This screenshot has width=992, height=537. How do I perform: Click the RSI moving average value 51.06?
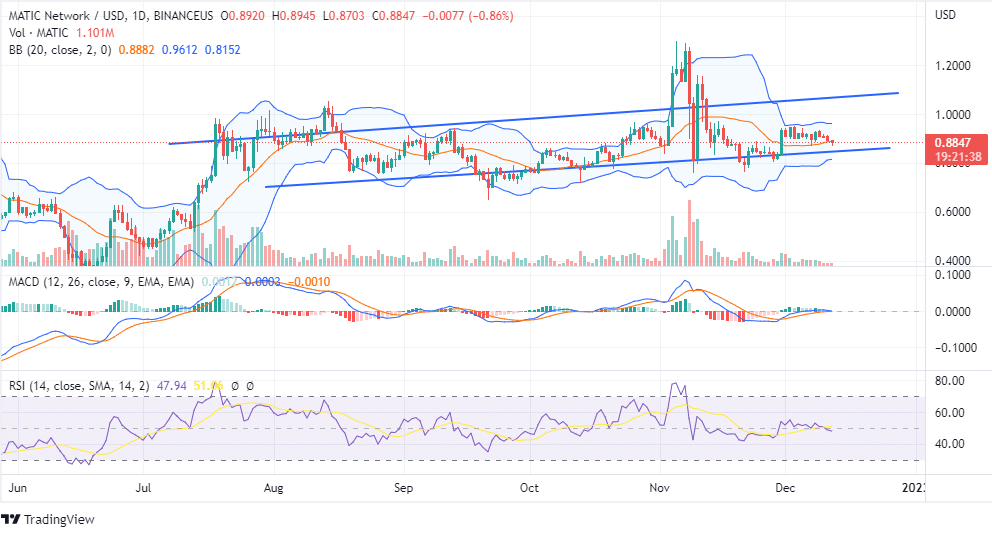(208, 386)
